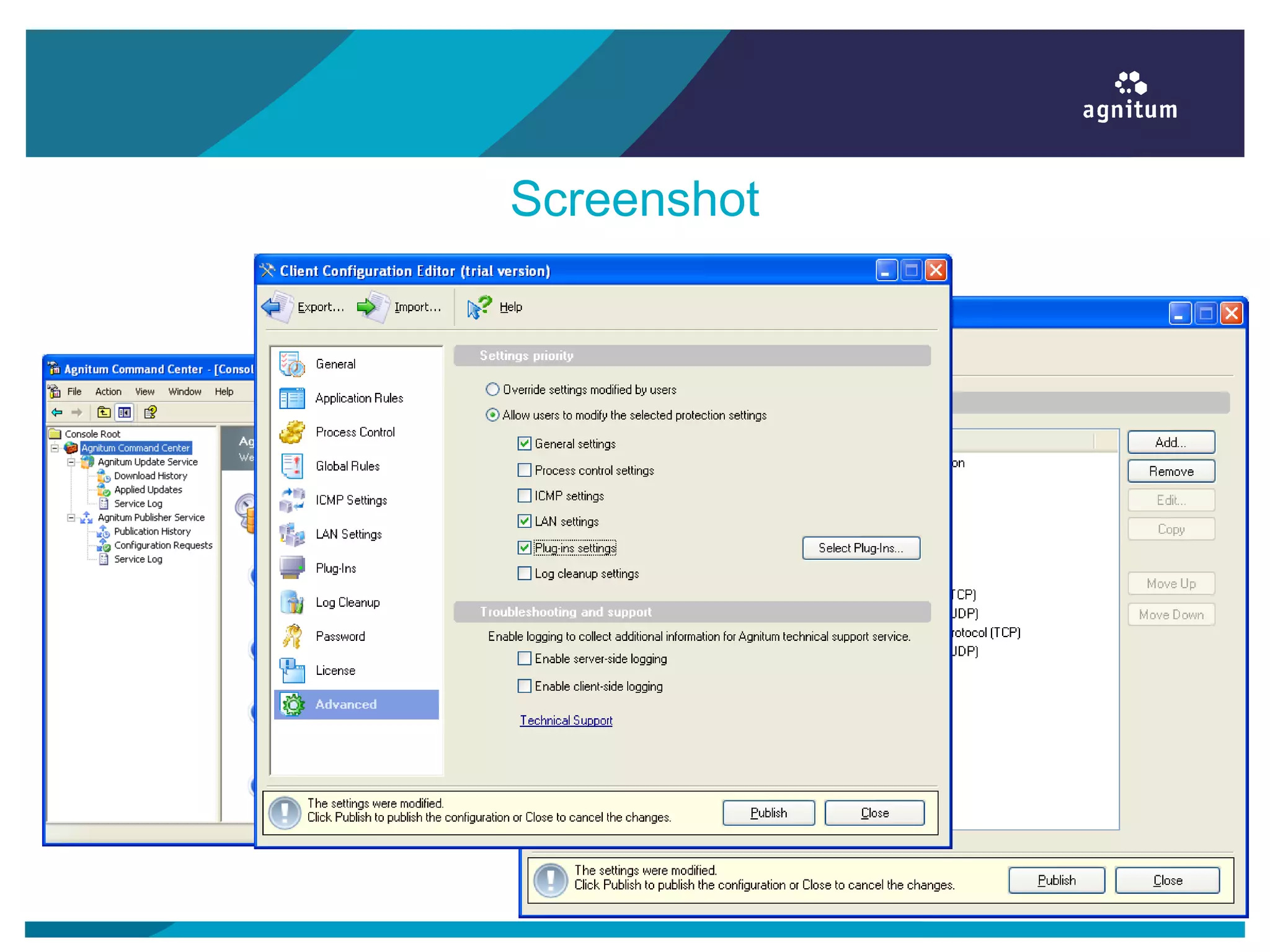Open the View menu
1270x952 pixels.
[145, 392]
